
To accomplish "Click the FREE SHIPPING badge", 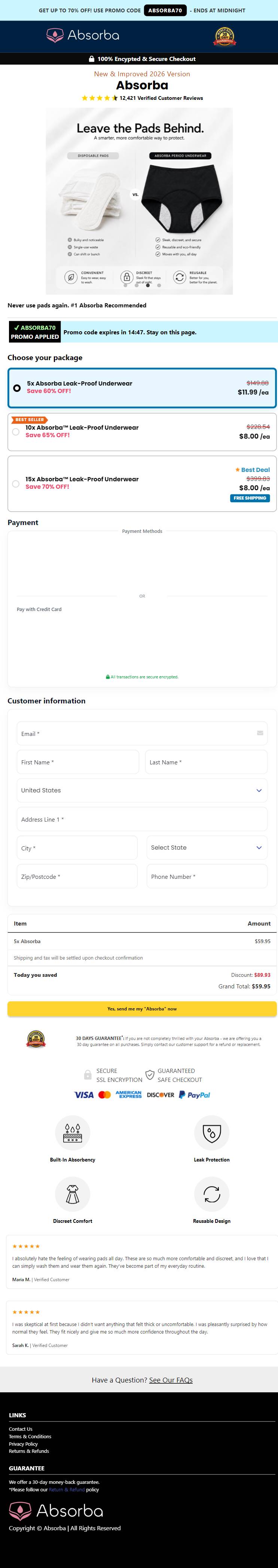I will pyautogui.click(x=250, y=498).
